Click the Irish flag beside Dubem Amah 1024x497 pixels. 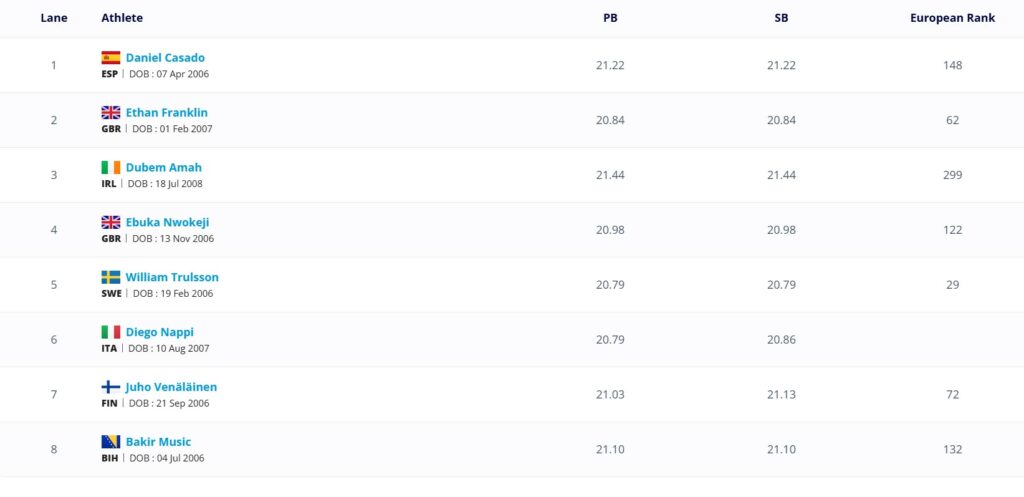(x=110, y=168)
